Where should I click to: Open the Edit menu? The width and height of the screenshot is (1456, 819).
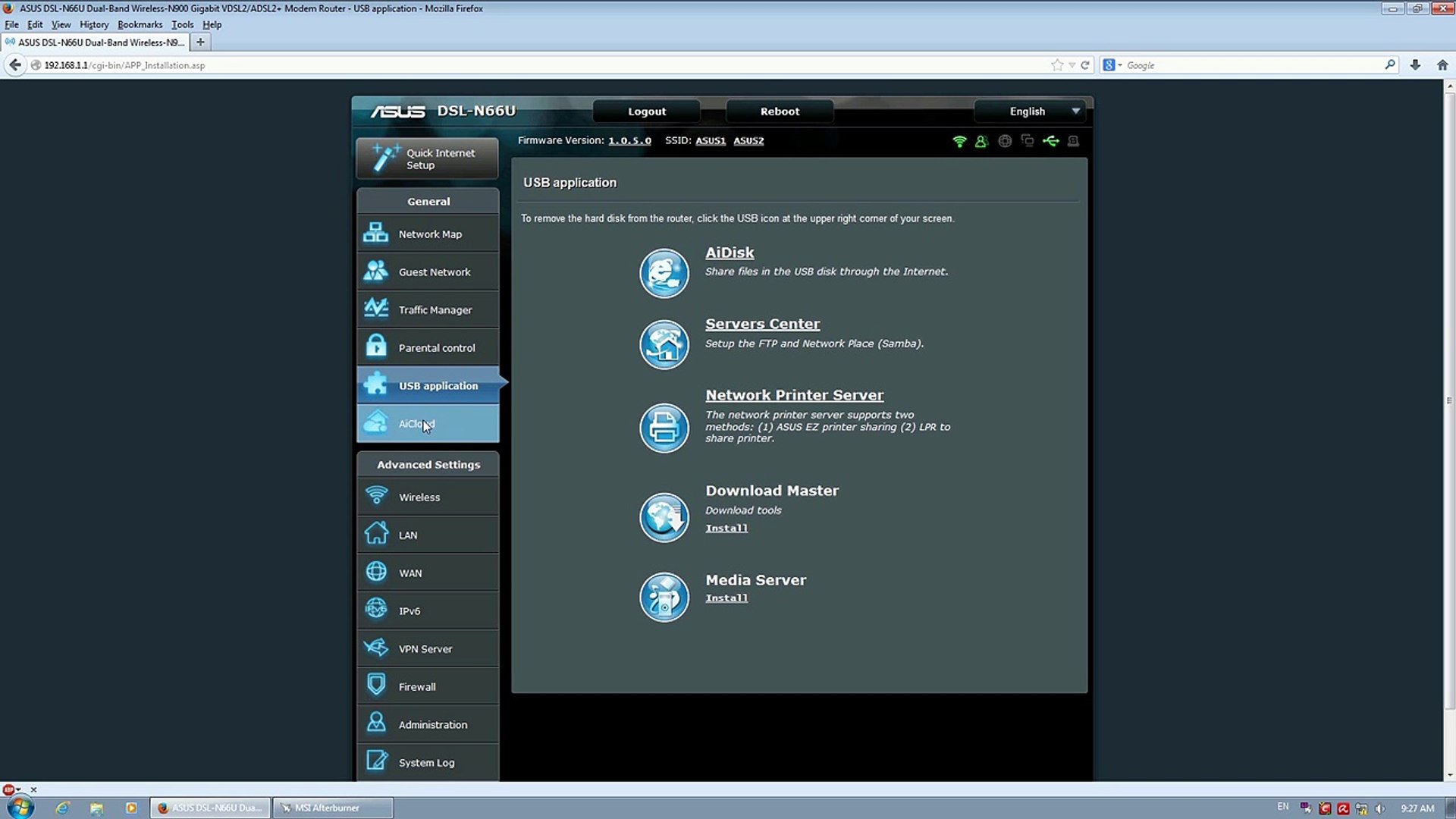(35, 24)
